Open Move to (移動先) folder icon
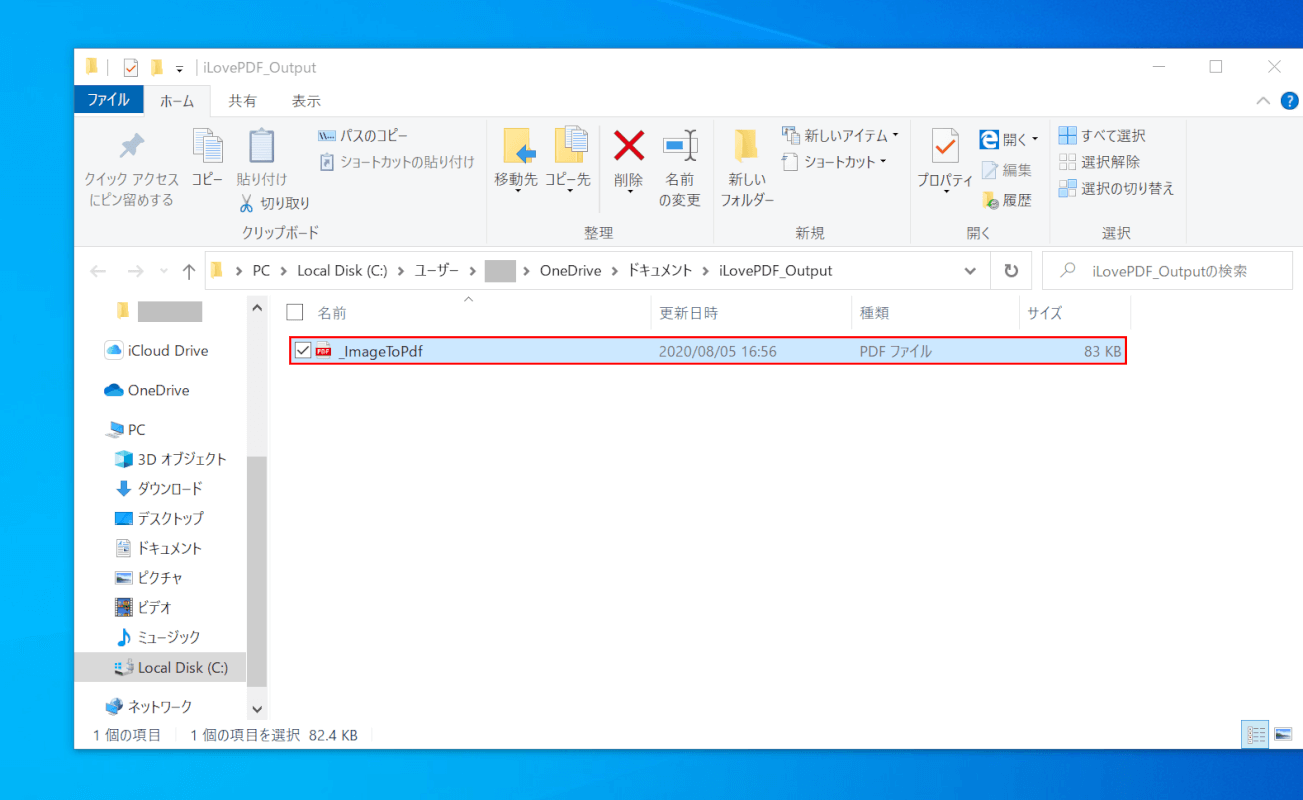 coord(517,147)
